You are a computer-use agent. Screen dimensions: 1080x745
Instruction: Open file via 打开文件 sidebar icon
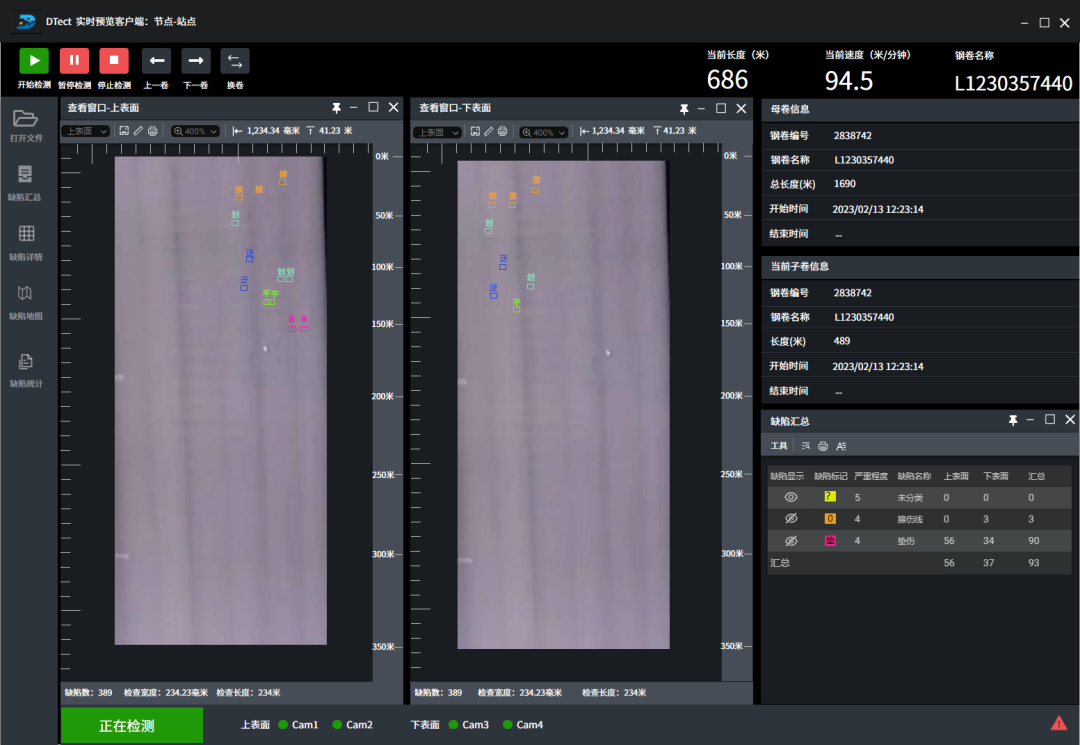tap(25, 118)
